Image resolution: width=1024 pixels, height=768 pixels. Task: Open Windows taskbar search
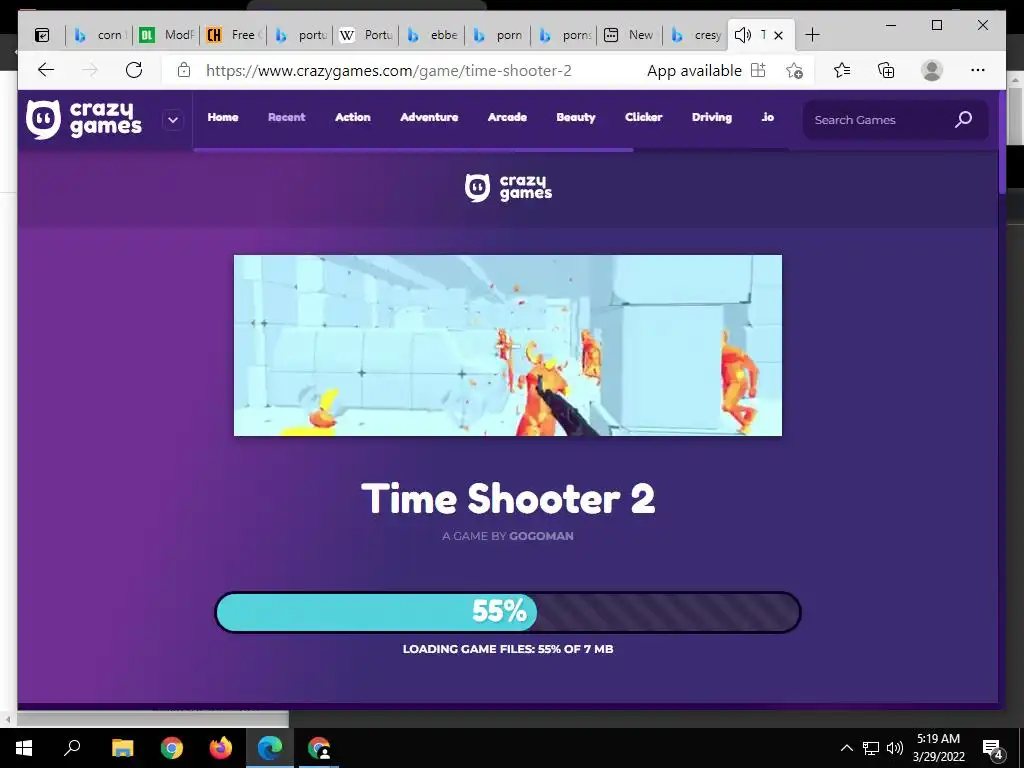coord(72,748)
